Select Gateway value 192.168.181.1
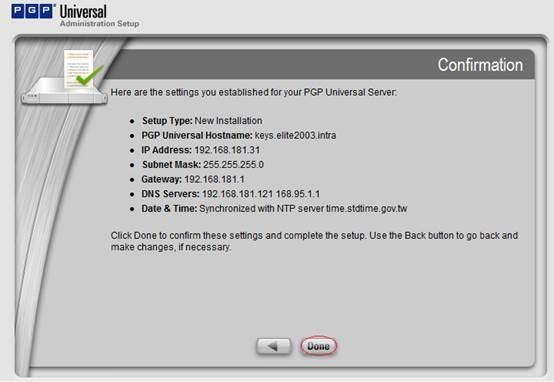The image size is (554, 382). tap(214, 180)
